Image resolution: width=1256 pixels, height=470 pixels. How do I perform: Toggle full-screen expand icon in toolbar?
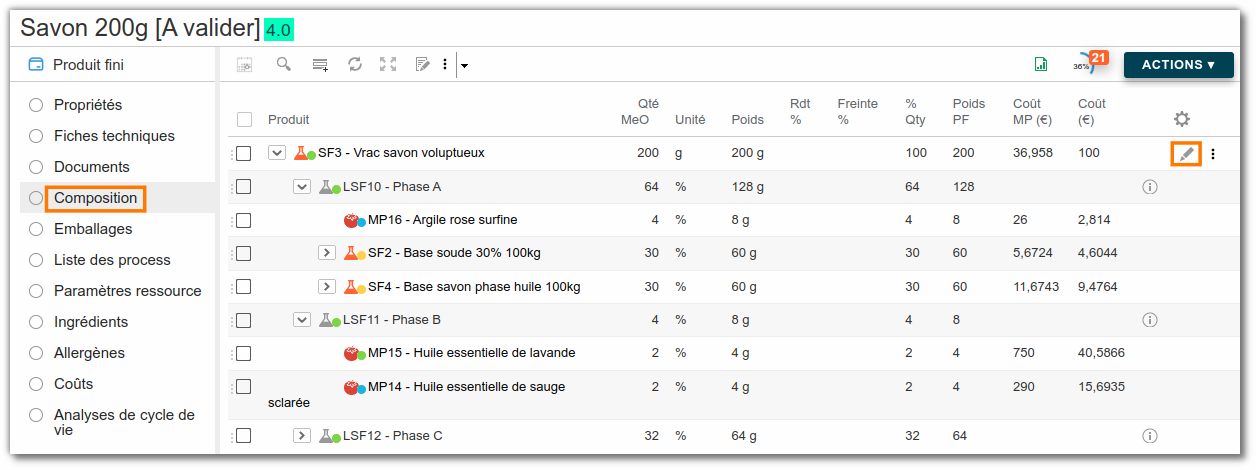point(388,64)
